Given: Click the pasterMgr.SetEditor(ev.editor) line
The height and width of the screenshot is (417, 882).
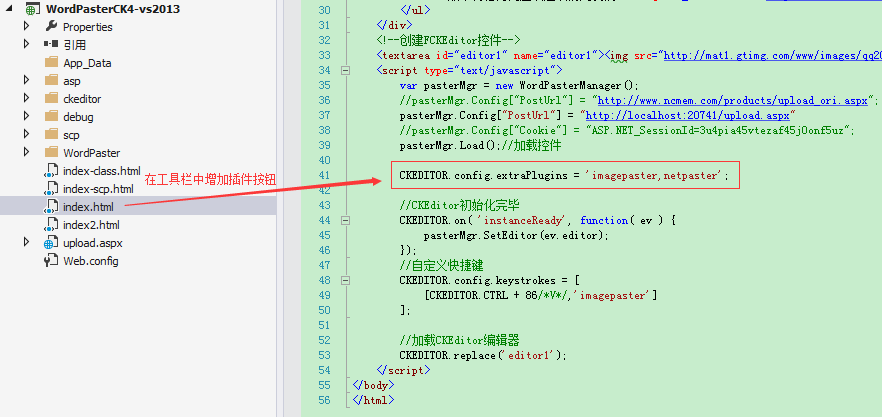Looking at the screenshot, I should [x=516, y=235].
